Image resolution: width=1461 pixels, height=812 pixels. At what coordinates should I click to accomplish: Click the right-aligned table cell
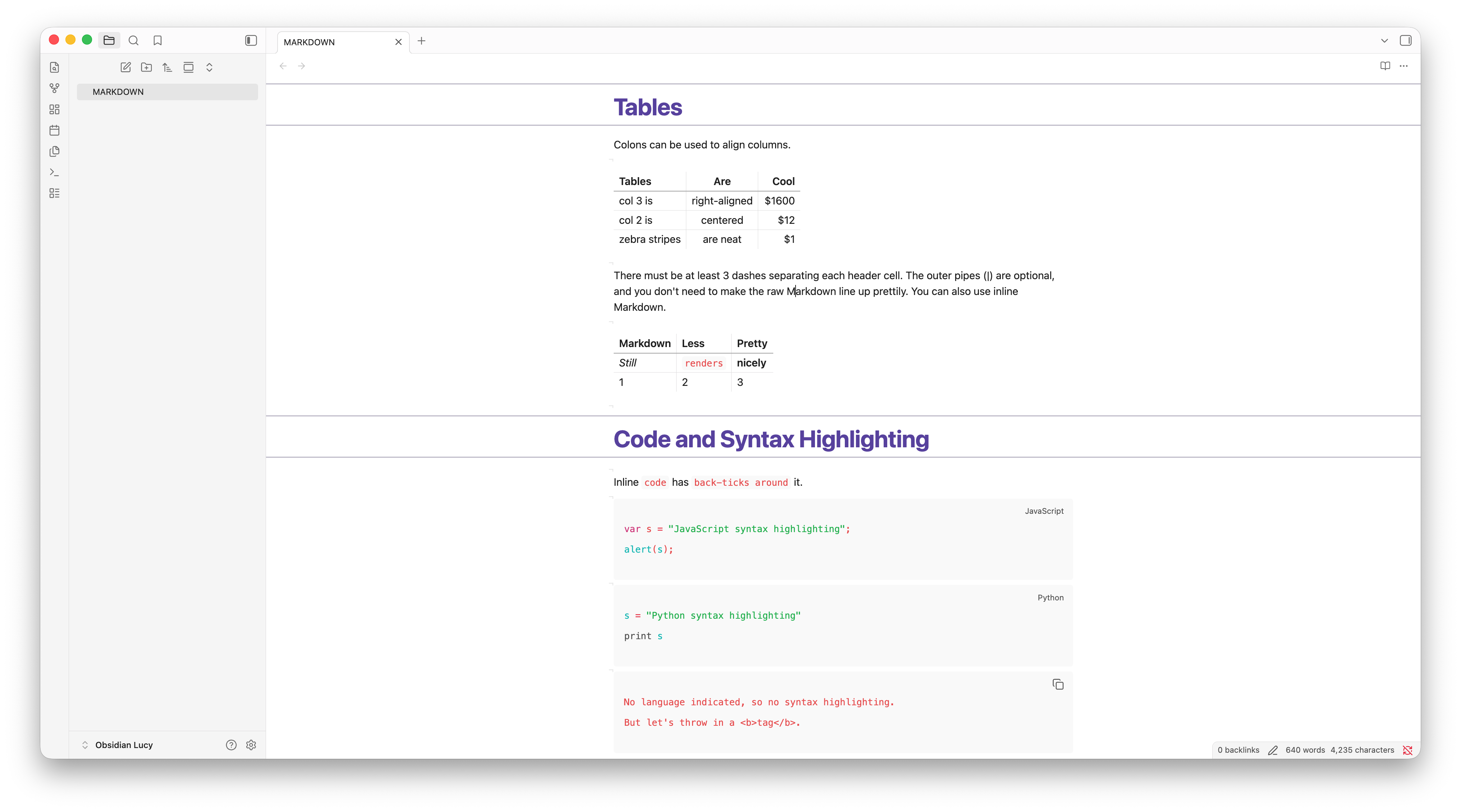[x=722, y=200]
